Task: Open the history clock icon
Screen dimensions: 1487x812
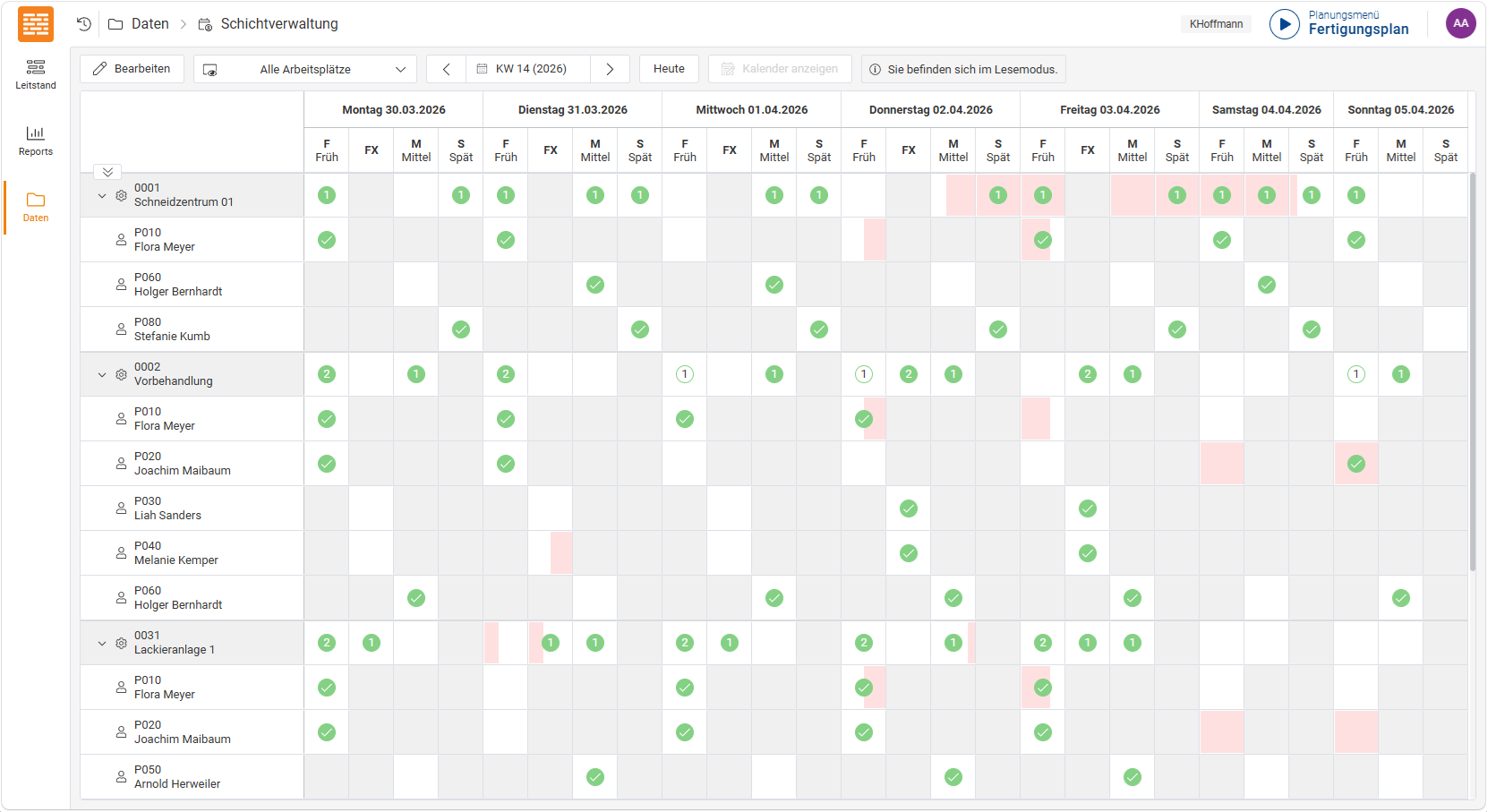Action: coord(84,24)
